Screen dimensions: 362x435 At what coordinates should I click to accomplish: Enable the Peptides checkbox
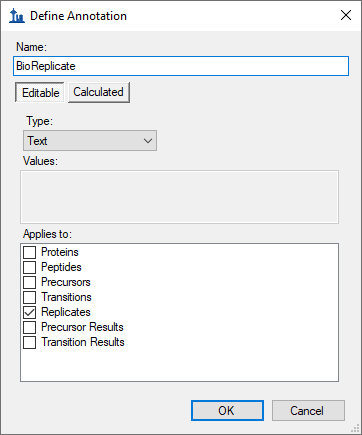click(x=29, y=267)
